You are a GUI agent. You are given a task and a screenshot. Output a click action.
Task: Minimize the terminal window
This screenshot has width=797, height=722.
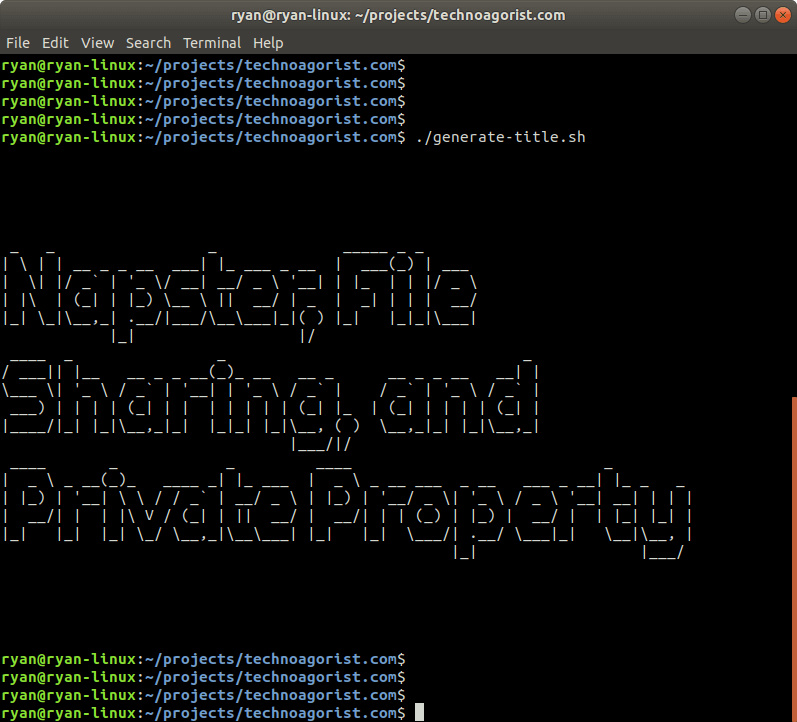point(743,15)
